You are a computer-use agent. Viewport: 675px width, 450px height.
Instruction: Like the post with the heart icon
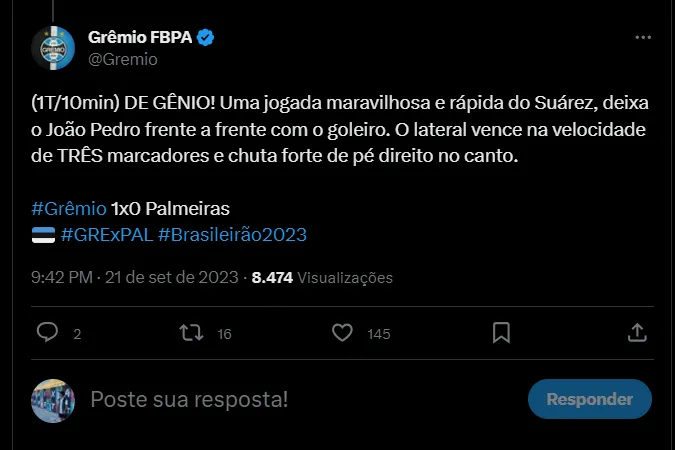(342, 333)
